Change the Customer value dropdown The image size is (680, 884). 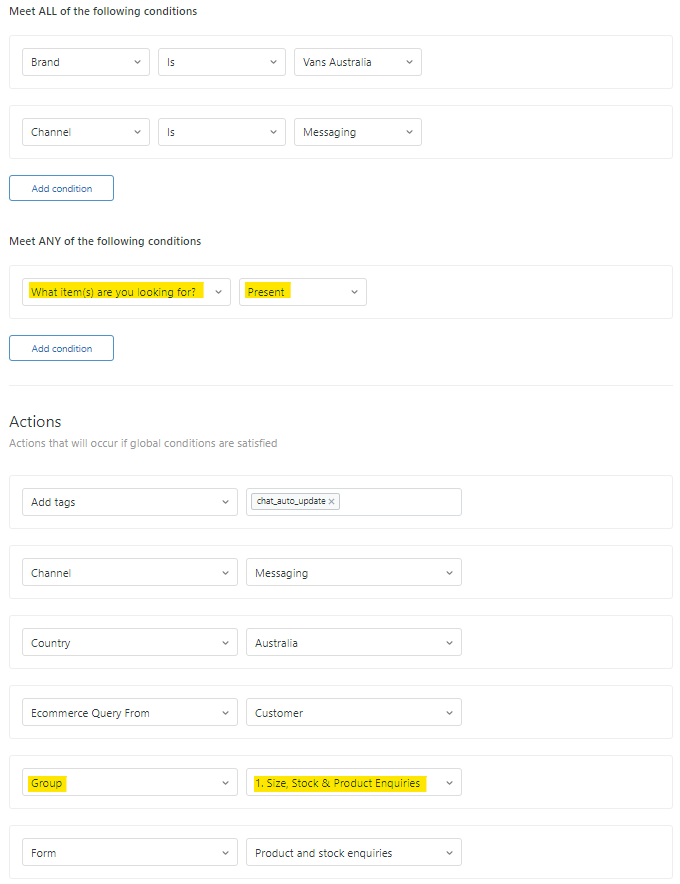pos(354,713)
